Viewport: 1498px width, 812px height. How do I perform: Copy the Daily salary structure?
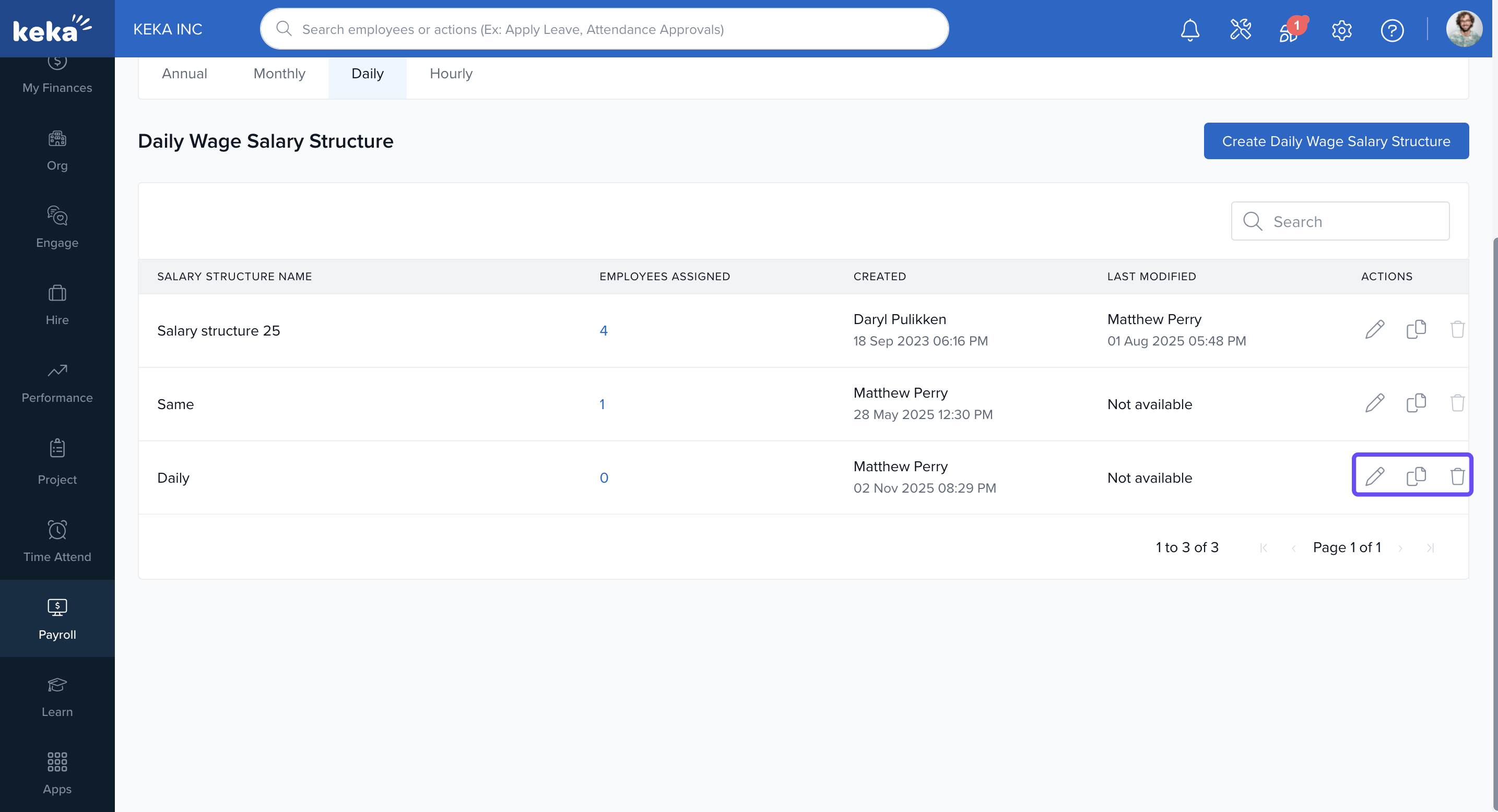[x=1416, y=476]
